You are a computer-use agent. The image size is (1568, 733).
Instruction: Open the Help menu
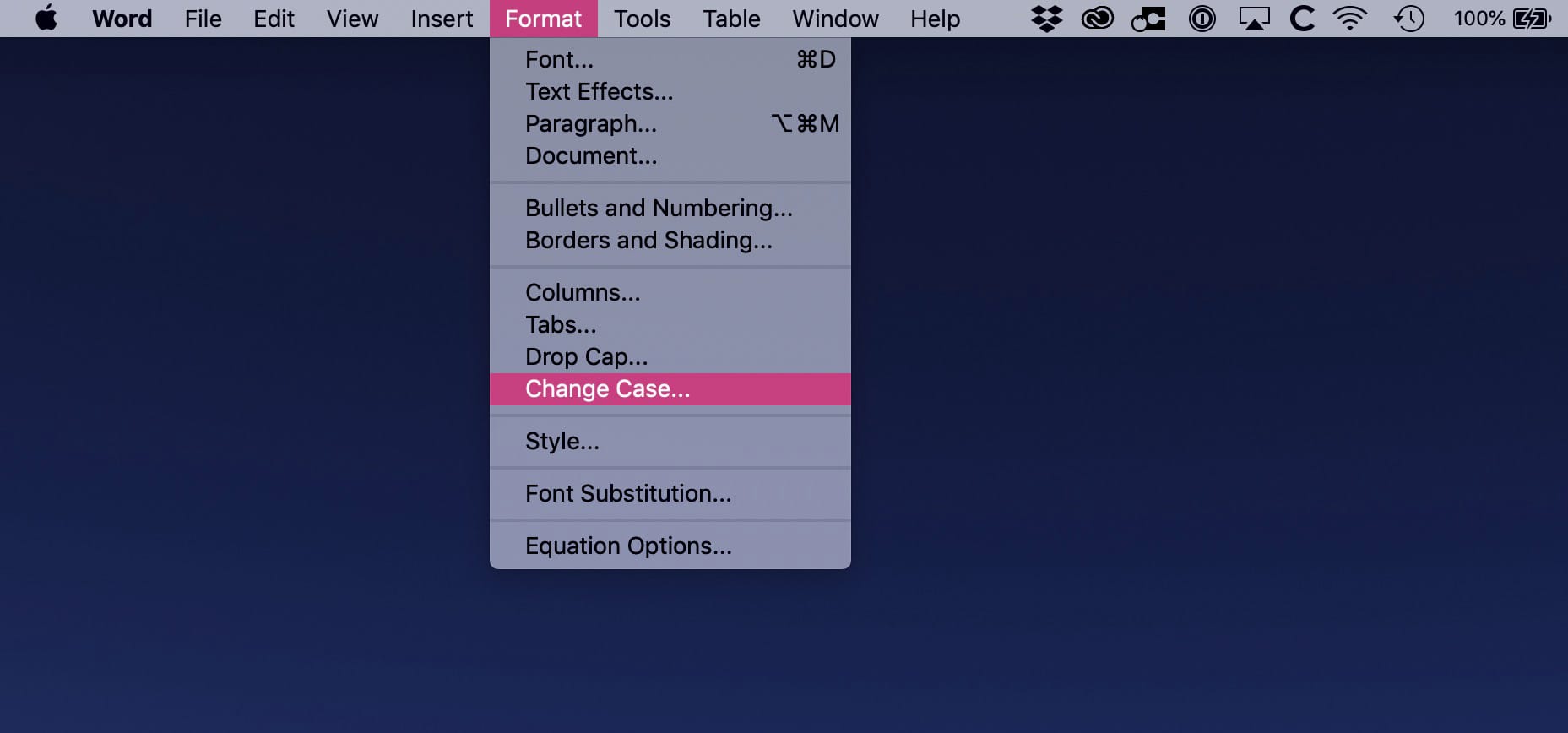(x=936, y=19)
